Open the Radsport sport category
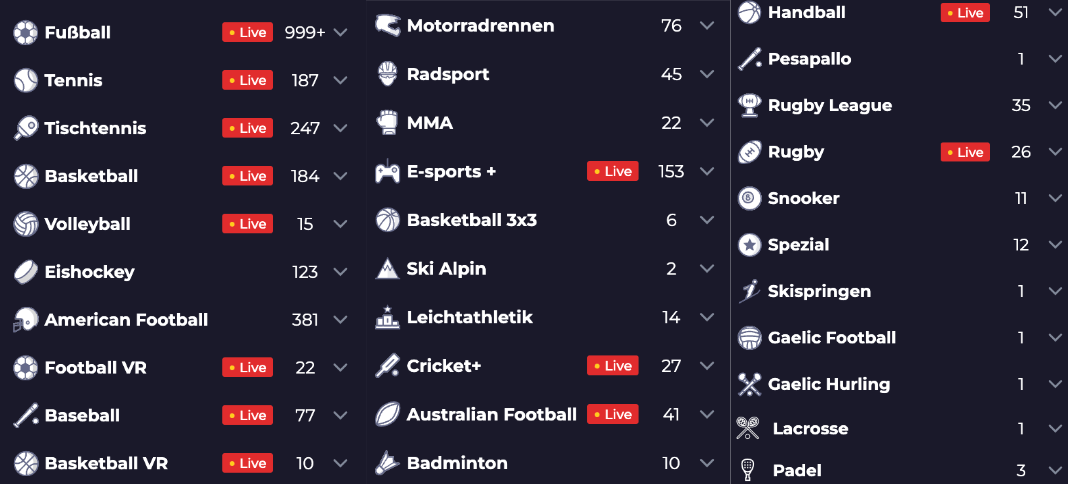The height and width of the screenshot is (484, 1068). coord(448,74)
